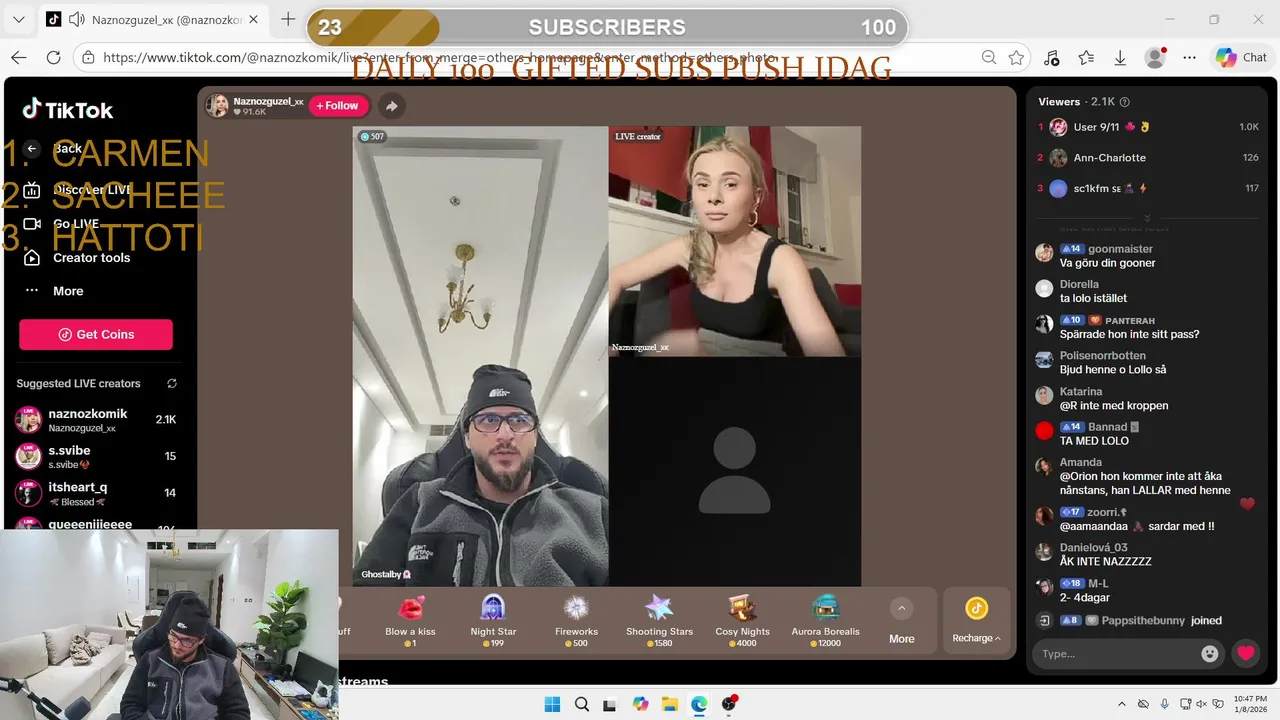Image resolution: width=1280 pixels, height=720 pixels.
Task: Click the taskbar clock and date
Action: click(x=1249, y=704)
